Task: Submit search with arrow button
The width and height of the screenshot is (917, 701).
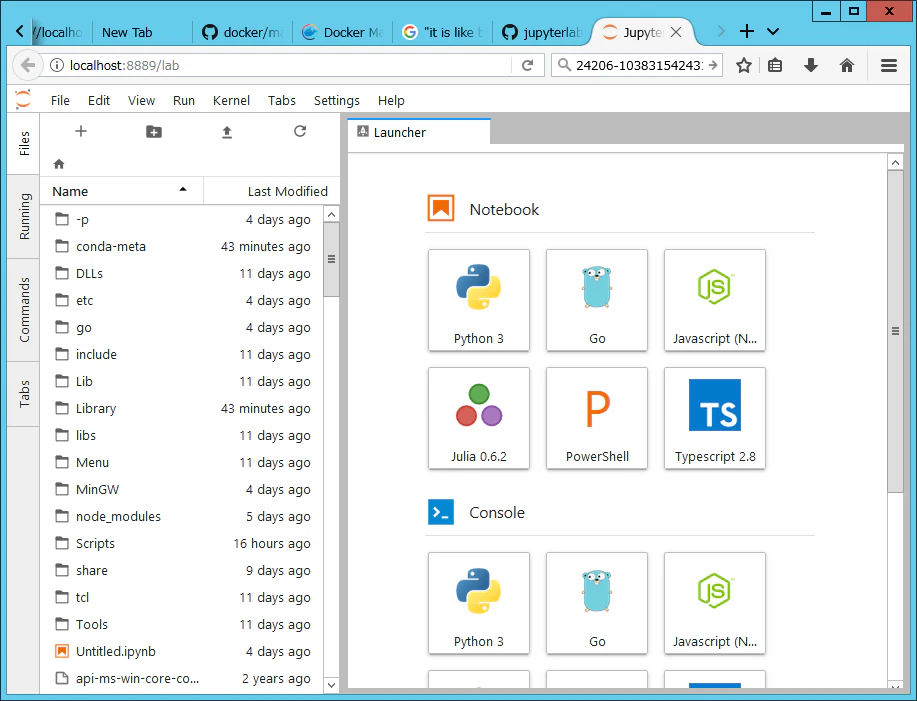Action: (713, 65)
